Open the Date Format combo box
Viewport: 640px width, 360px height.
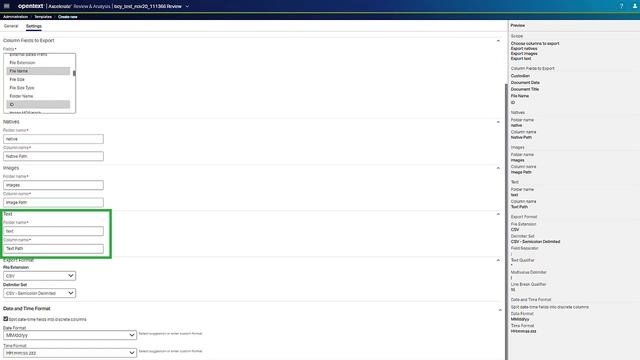click(x=70, y=335)
